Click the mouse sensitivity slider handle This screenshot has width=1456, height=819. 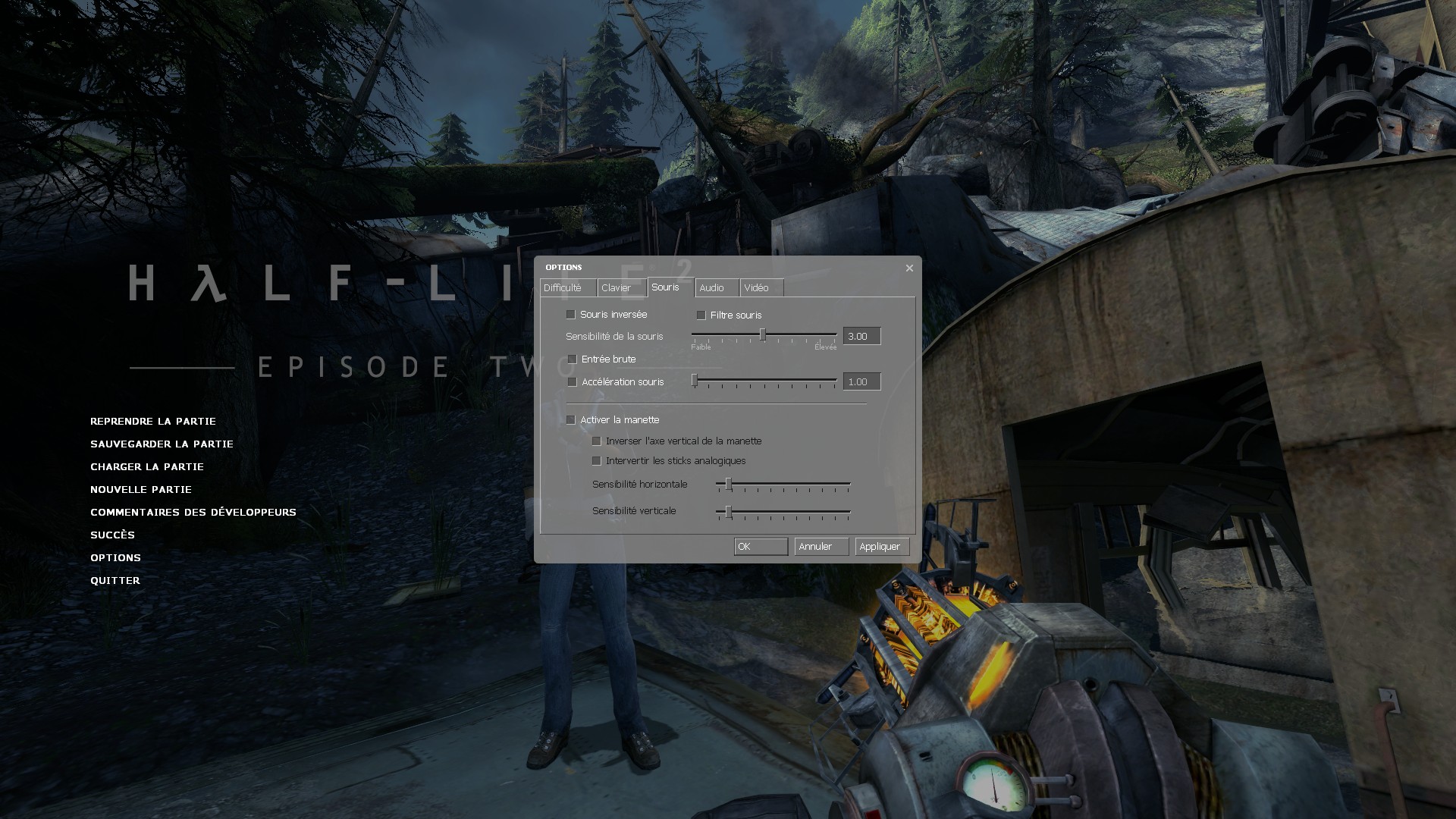coord(763,335)
